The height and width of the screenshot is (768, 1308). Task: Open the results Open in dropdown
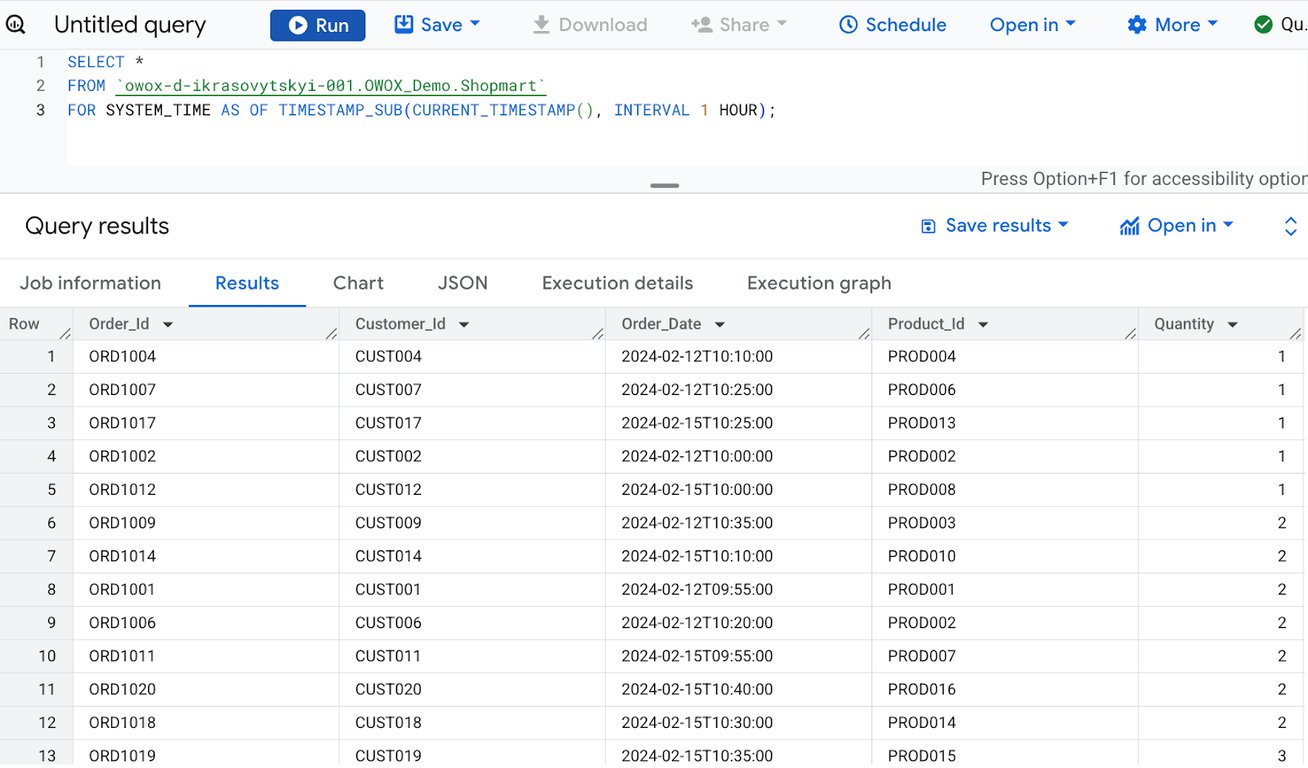pos(1176,226)
